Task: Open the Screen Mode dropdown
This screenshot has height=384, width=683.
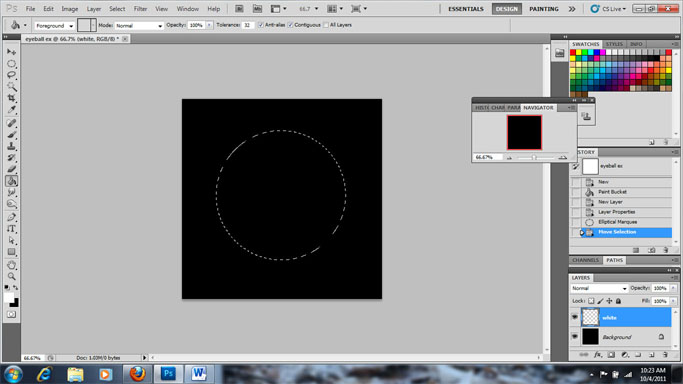Action: point(359,9)
